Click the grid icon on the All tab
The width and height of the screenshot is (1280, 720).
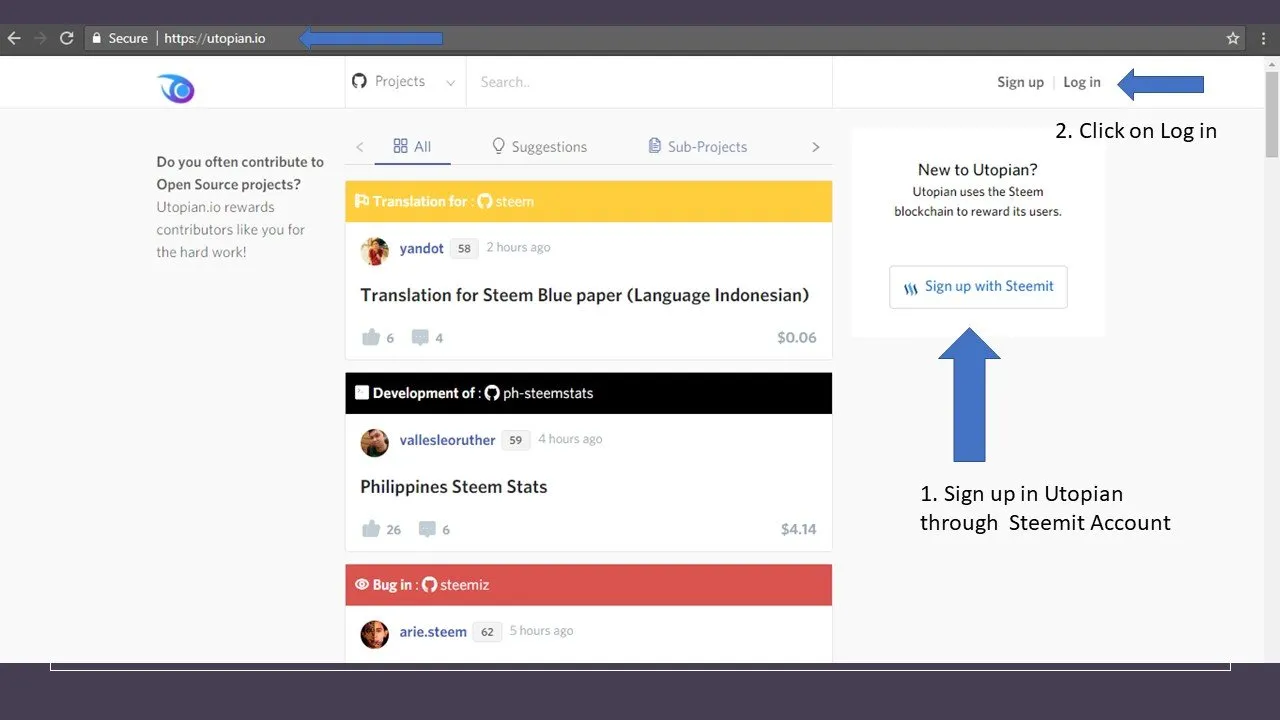(x=400, y=146)
